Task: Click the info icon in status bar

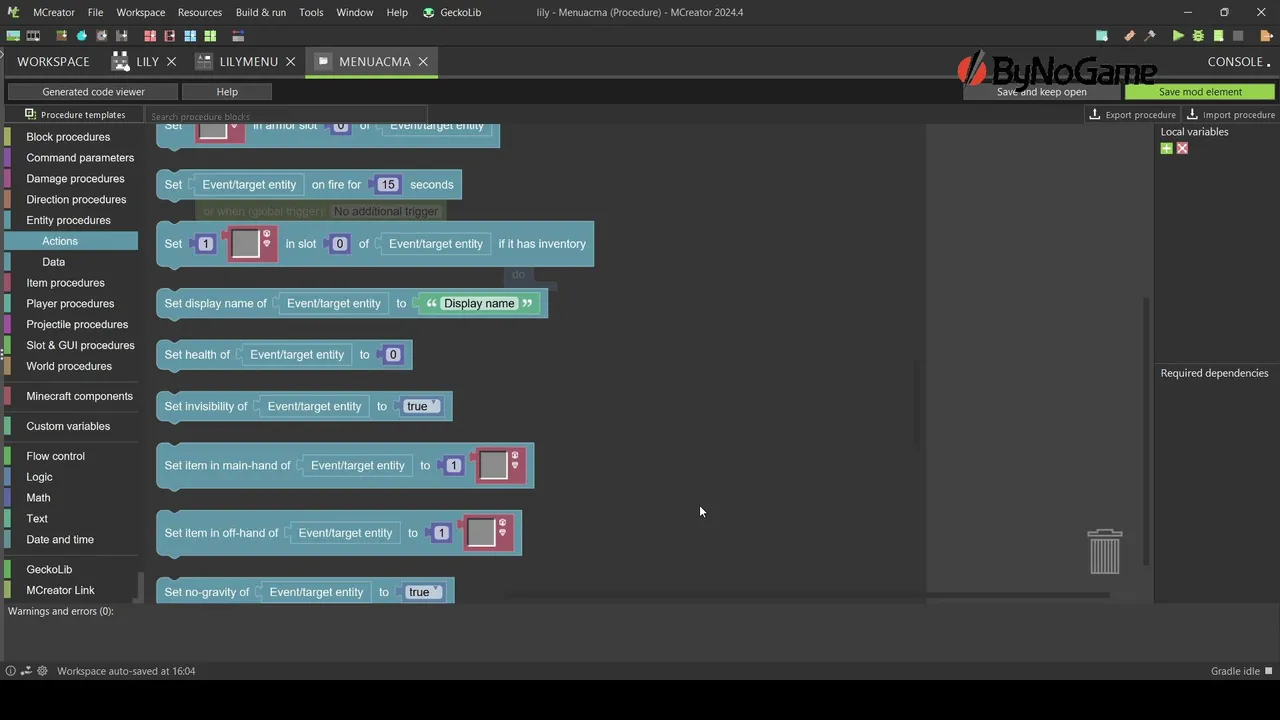Action: [x=11, y=671]
